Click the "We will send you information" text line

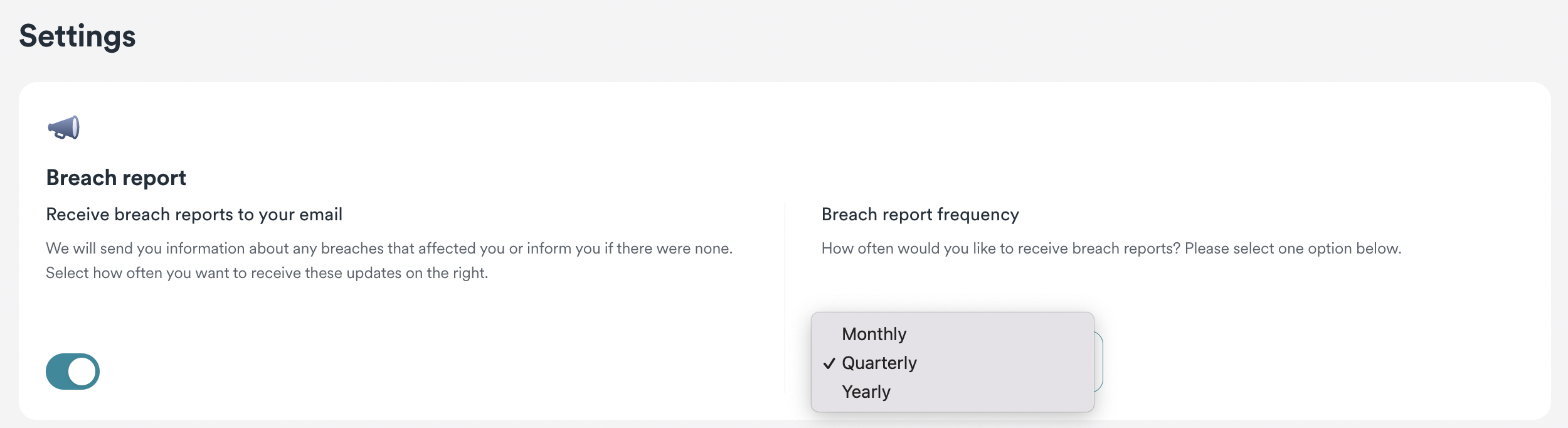click(389, 249)
